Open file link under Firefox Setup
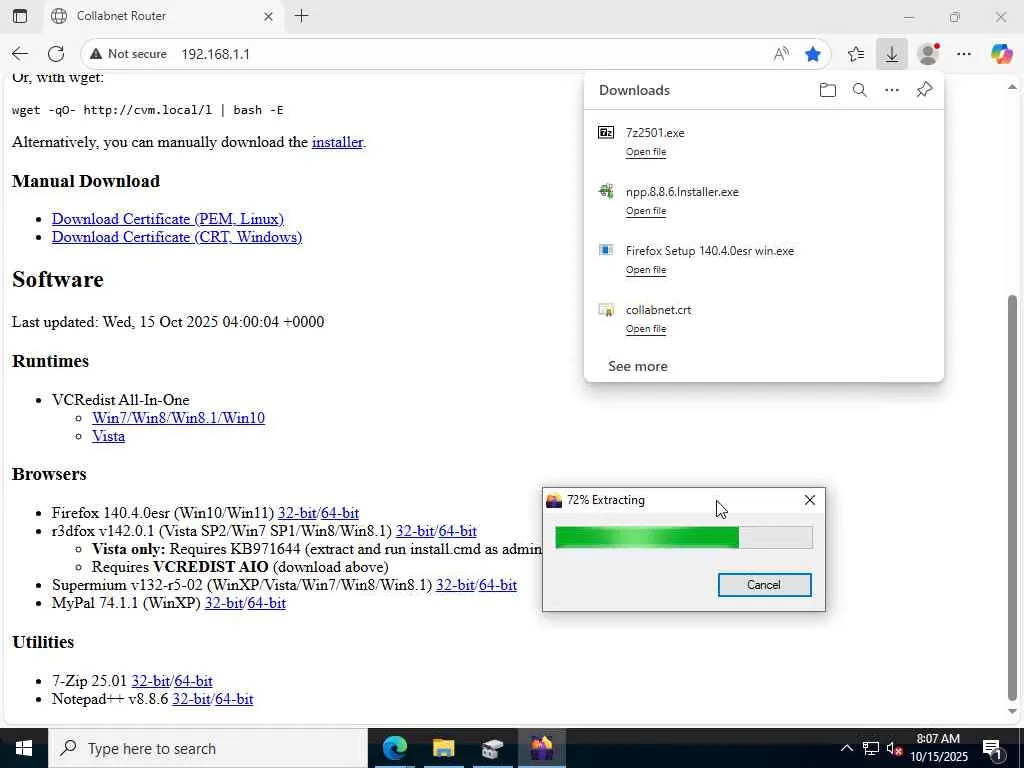1024x768 pixels. point(646,270)
